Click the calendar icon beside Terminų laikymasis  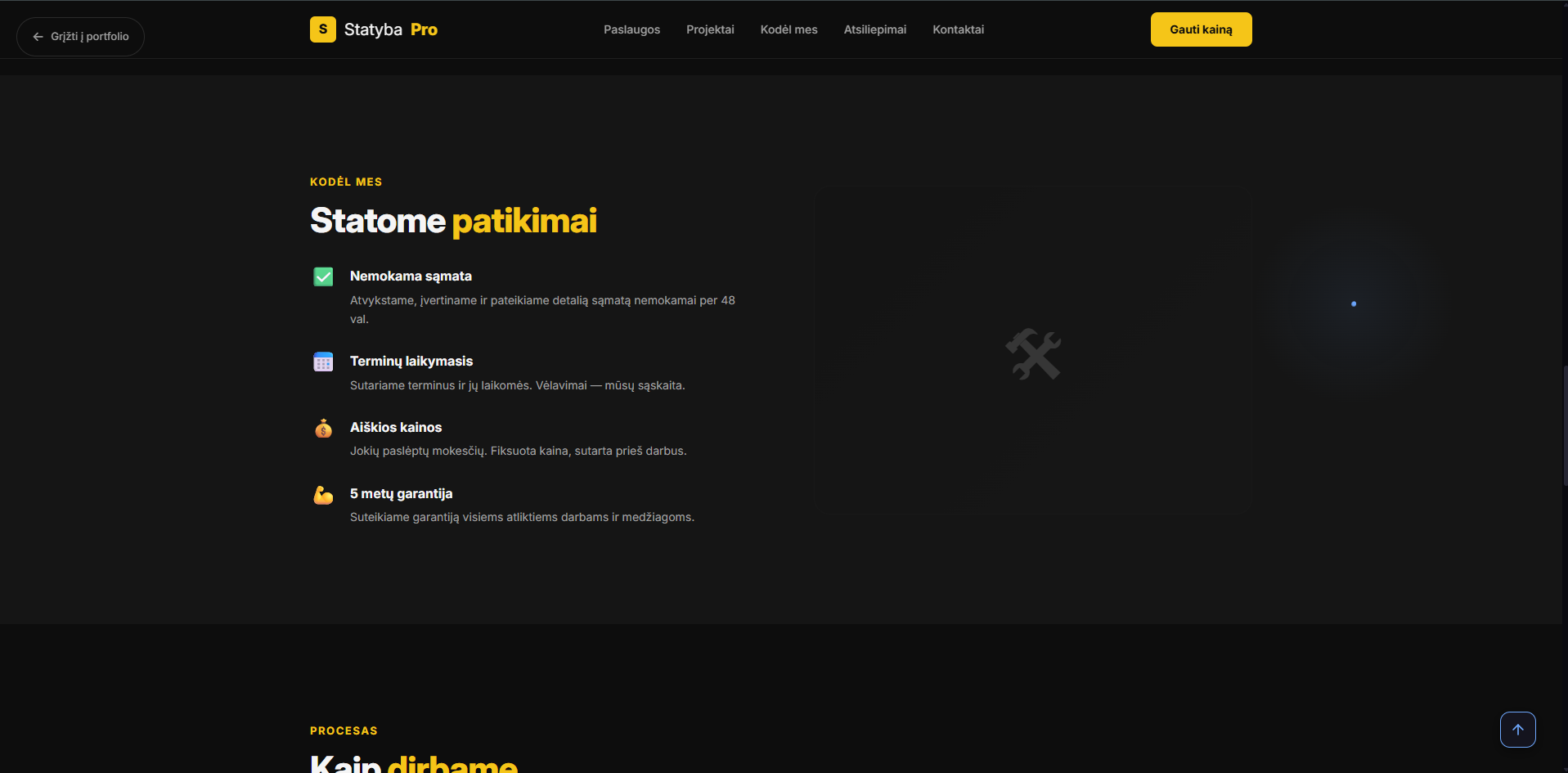[323, 362]
